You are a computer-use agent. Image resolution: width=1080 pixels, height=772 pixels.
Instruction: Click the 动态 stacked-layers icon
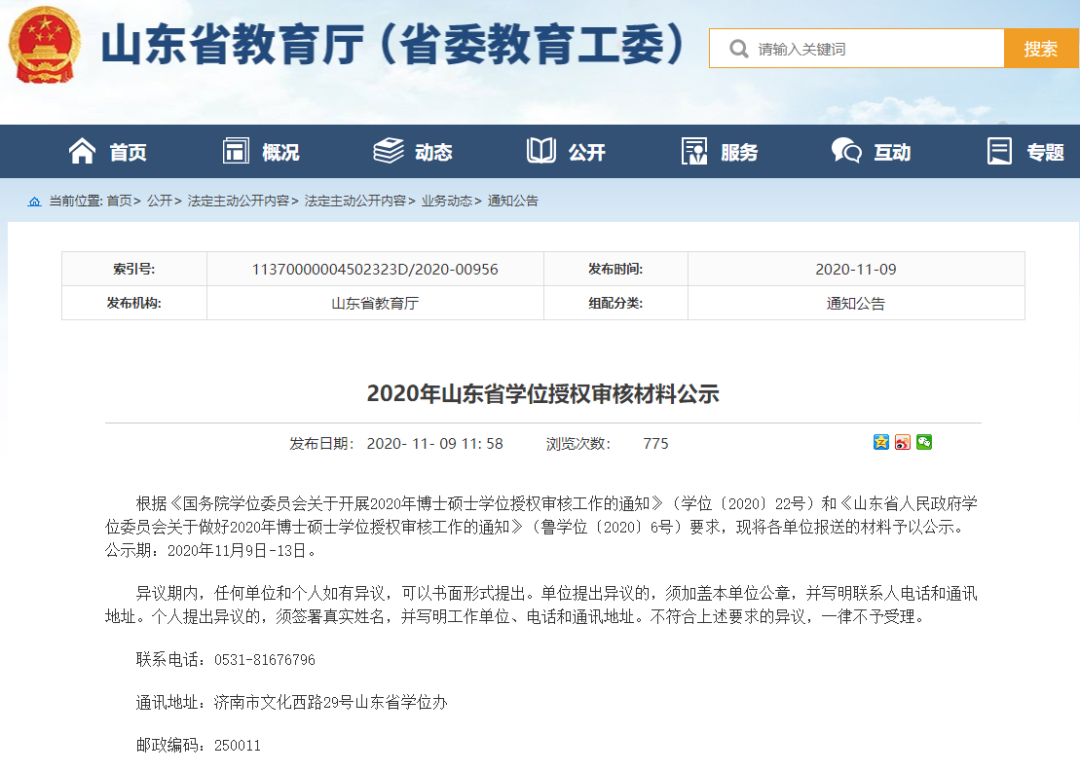click(x=388, y=151)
